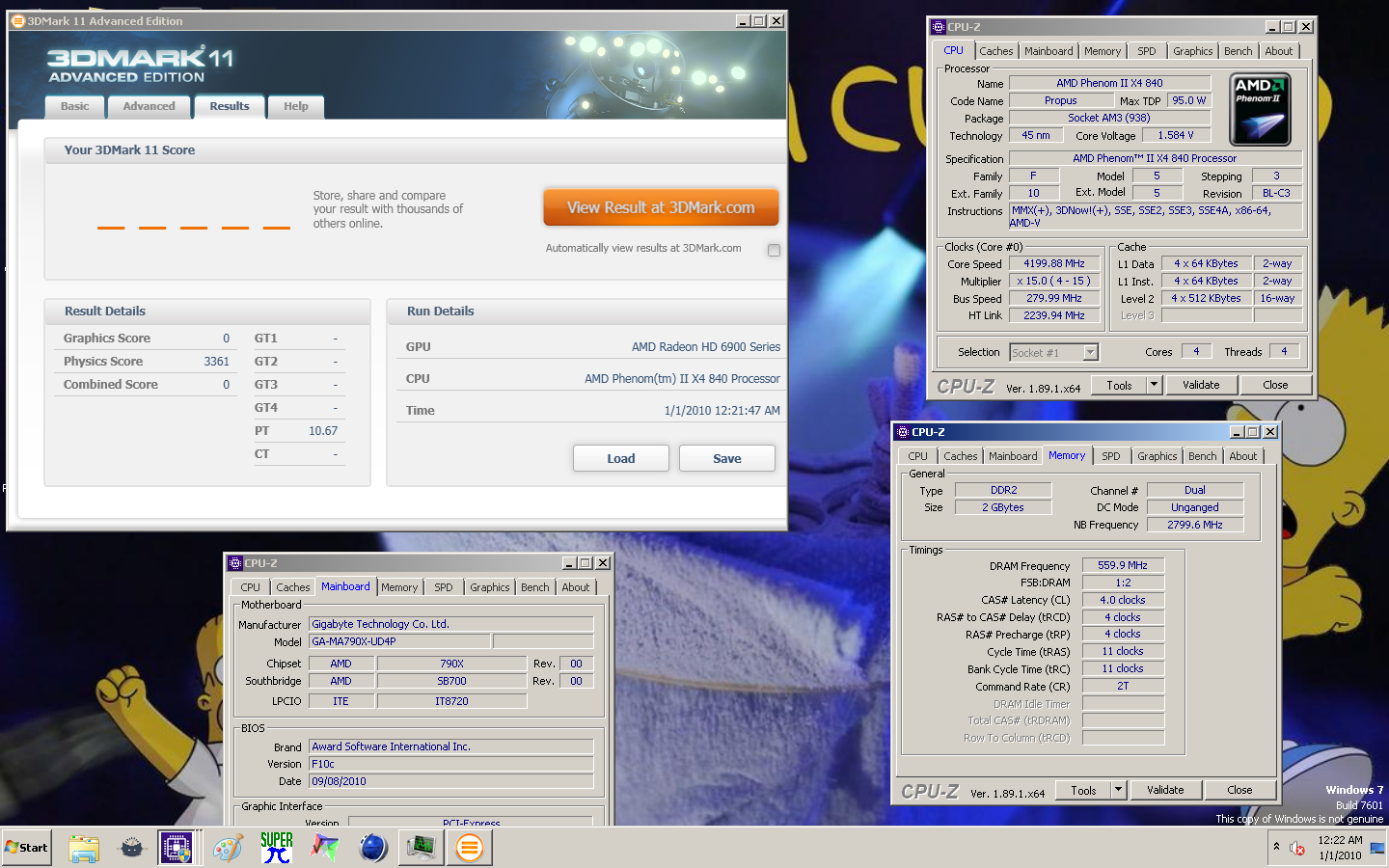This screenshot has height=868, width=1389.
Task: Select the Multiplier value x 15.0
Action: [x=1054, y=281]
